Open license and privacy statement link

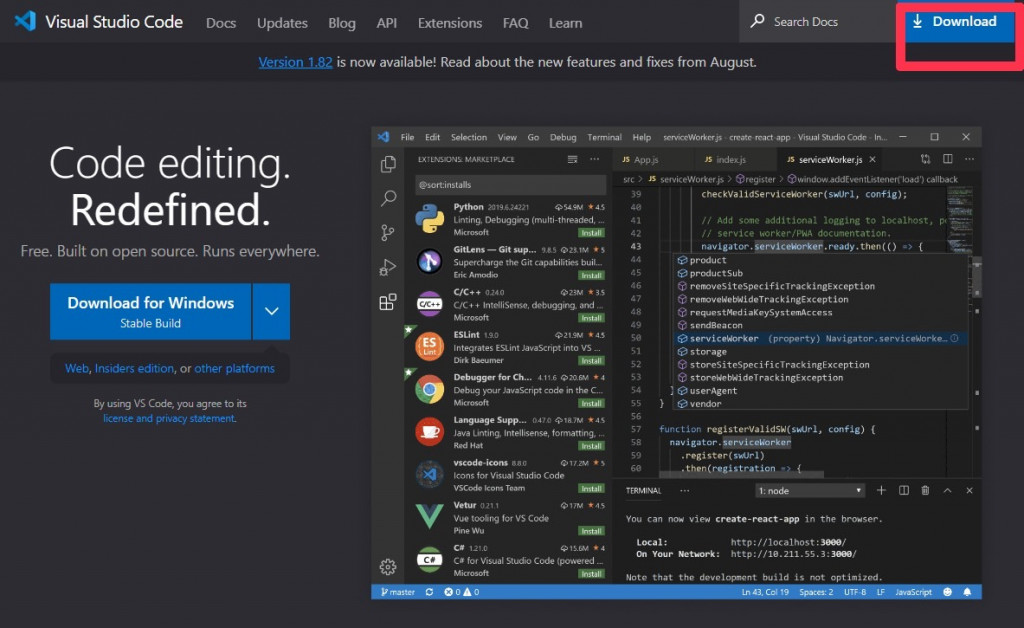click(x=169, y=418)
